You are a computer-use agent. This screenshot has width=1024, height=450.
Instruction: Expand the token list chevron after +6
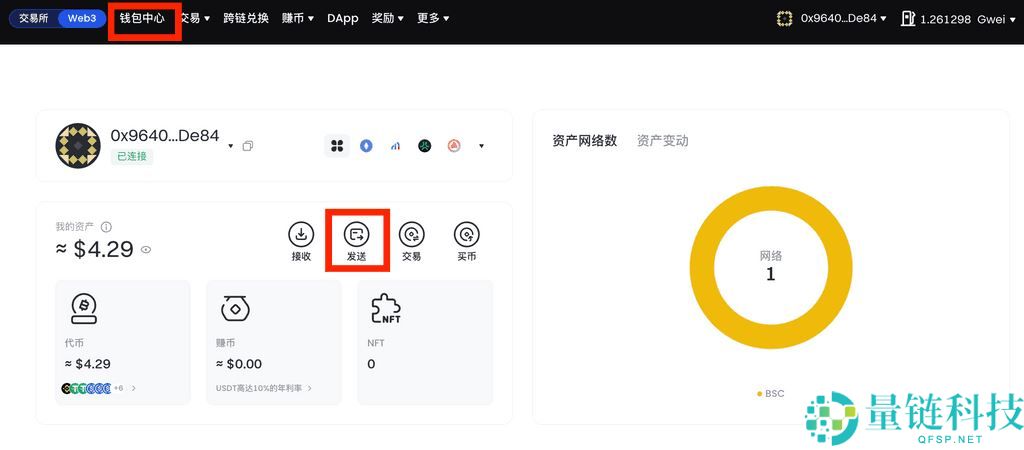coord(134,388)
